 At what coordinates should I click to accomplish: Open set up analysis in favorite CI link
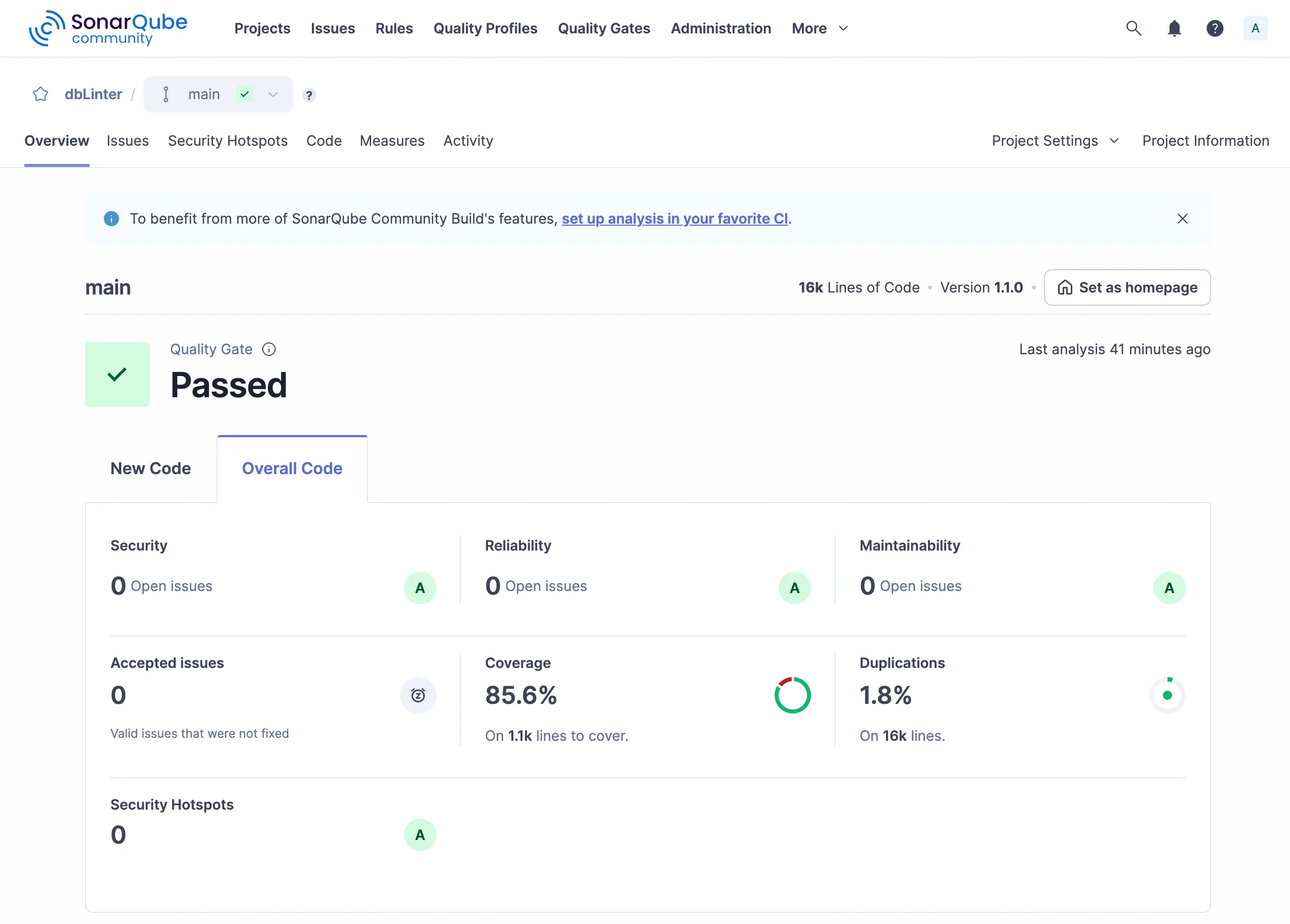pos(675,218)
